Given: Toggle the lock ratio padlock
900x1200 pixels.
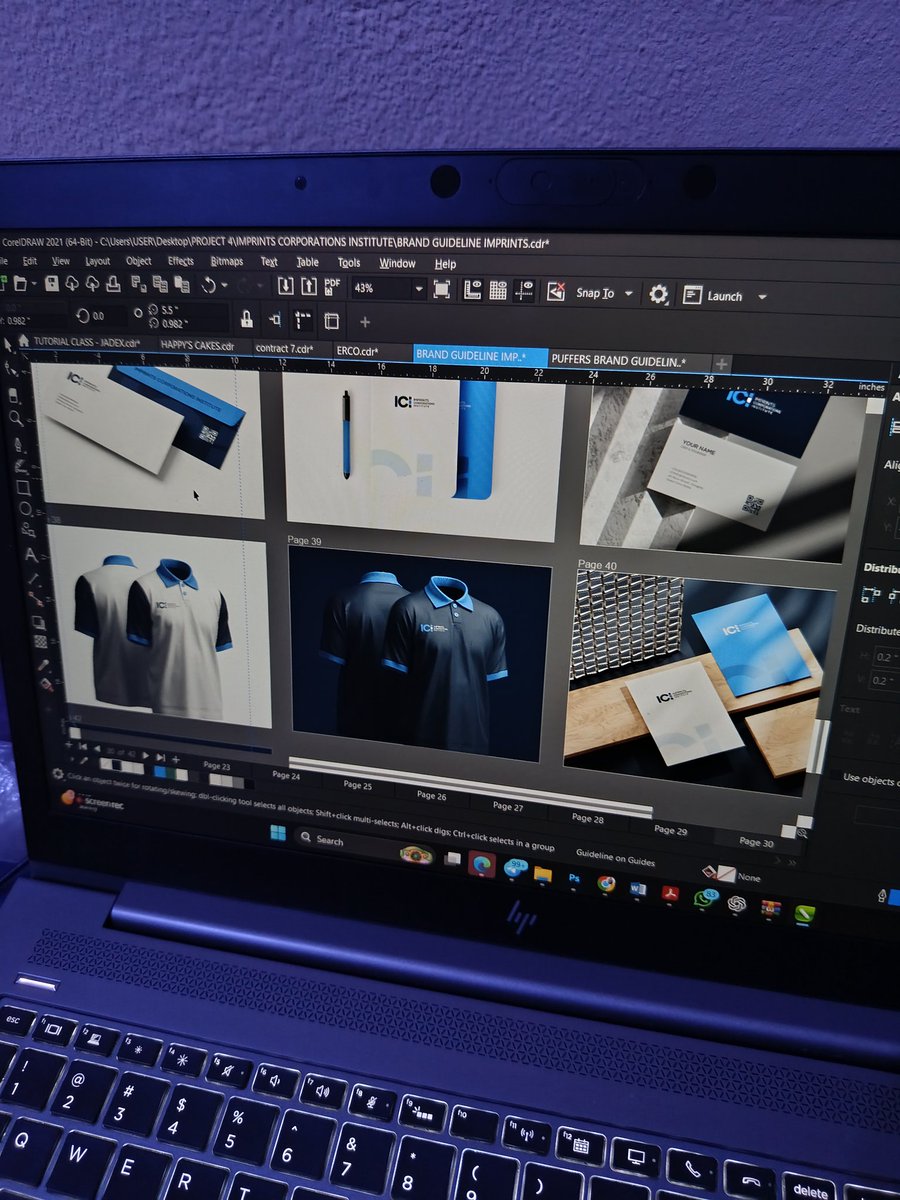Looking at the screenshot, I should (246, 319).
